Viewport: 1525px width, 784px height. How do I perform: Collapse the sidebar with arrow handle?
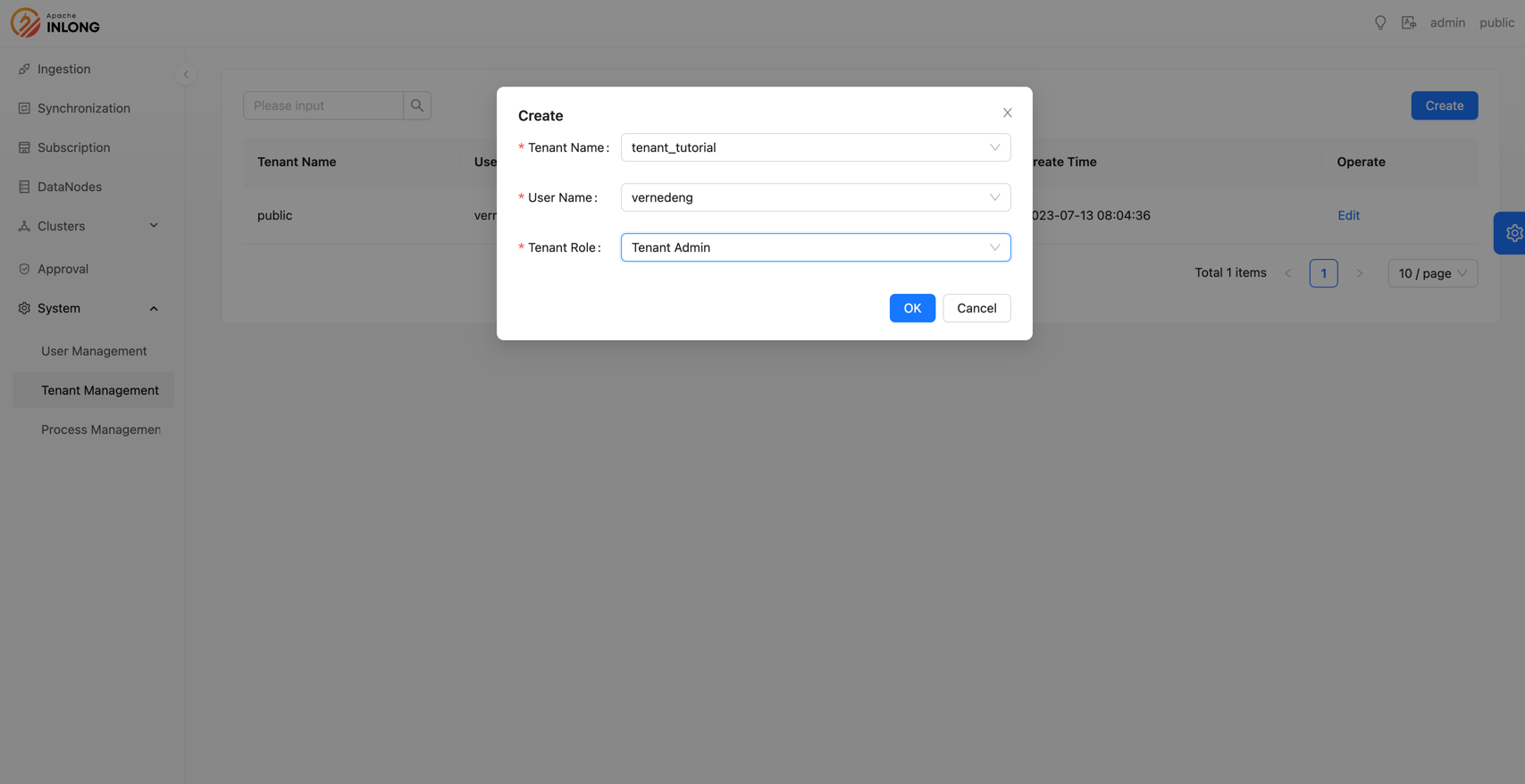coord(186,74)
